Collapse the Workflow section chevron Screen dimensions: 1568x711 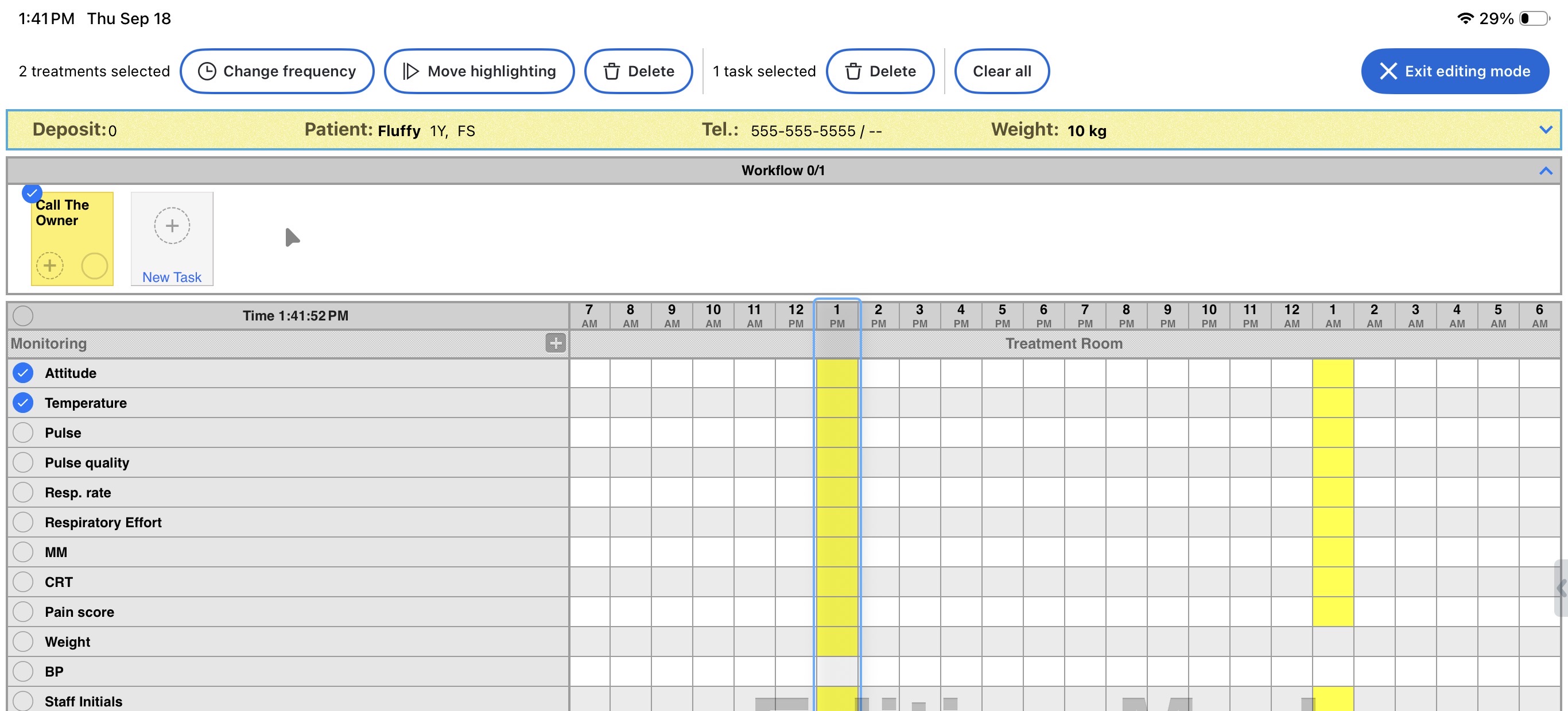[1545, 171]
